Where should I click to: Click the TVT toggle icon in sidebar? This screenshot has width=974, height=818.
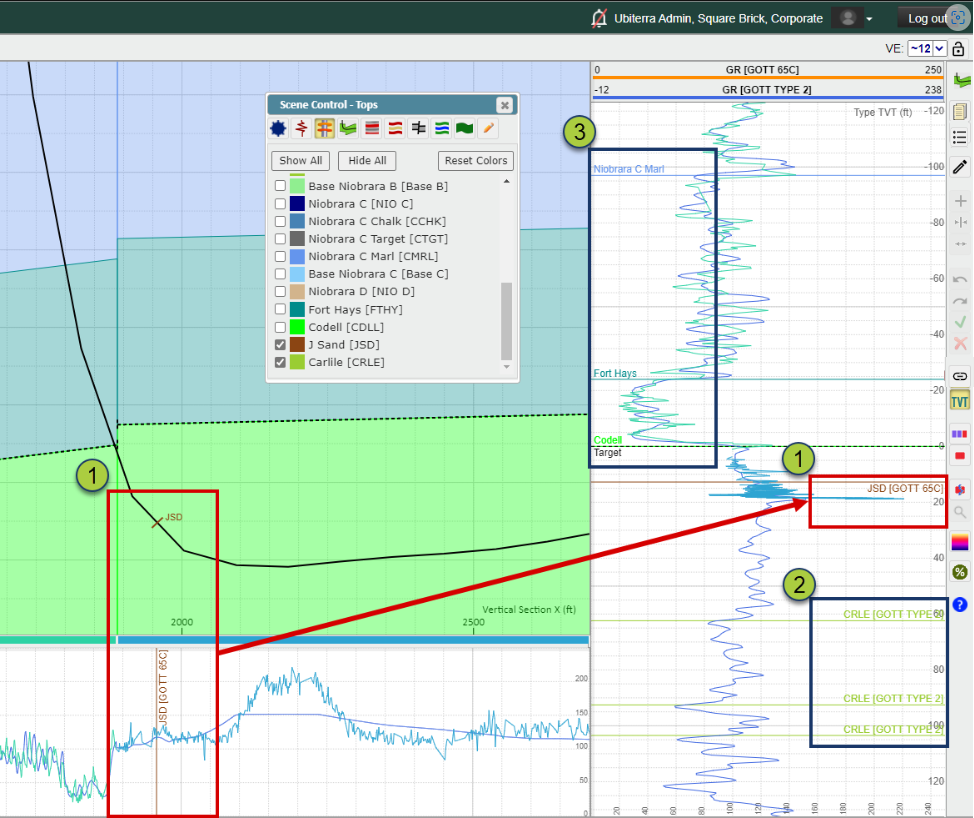[960, 401]
